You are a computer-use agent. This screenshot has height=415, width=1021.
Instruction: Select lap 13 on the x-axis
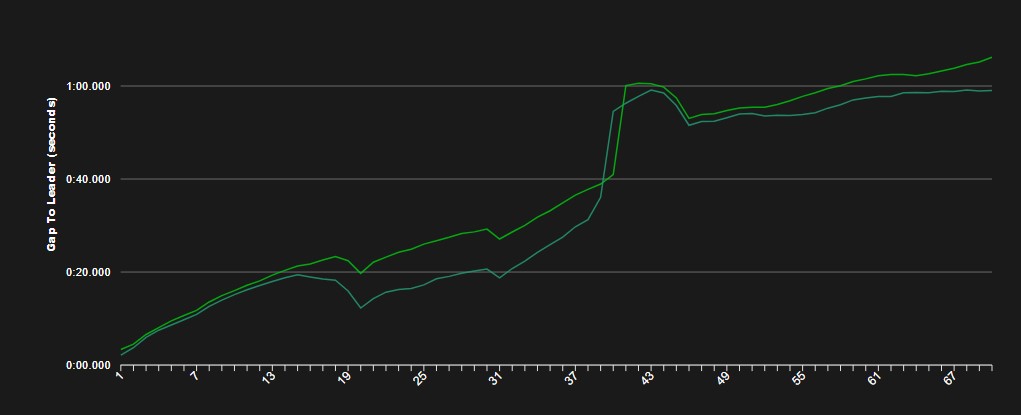(x=269, y=377)
